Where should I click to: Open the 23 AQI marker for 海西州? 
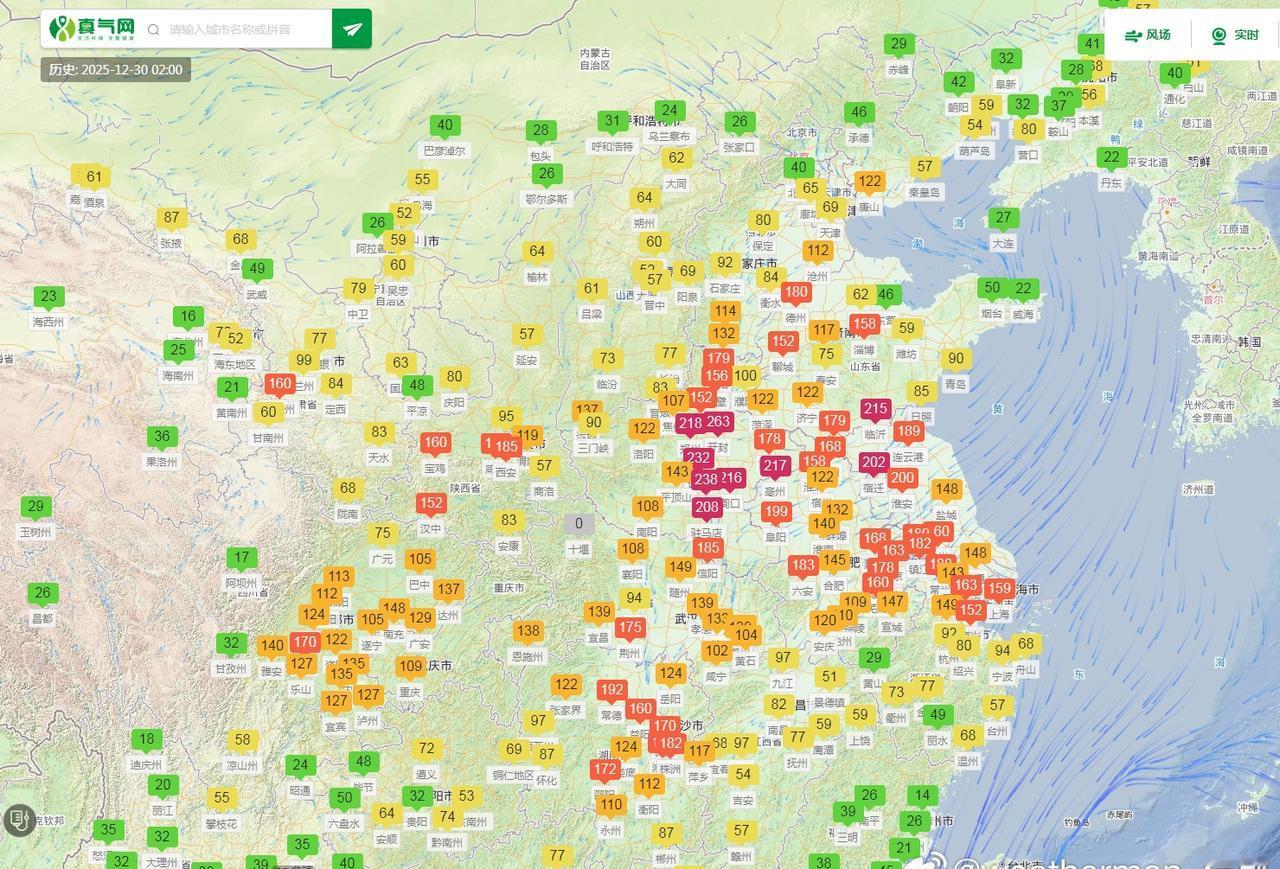click(x=48, y=296)
